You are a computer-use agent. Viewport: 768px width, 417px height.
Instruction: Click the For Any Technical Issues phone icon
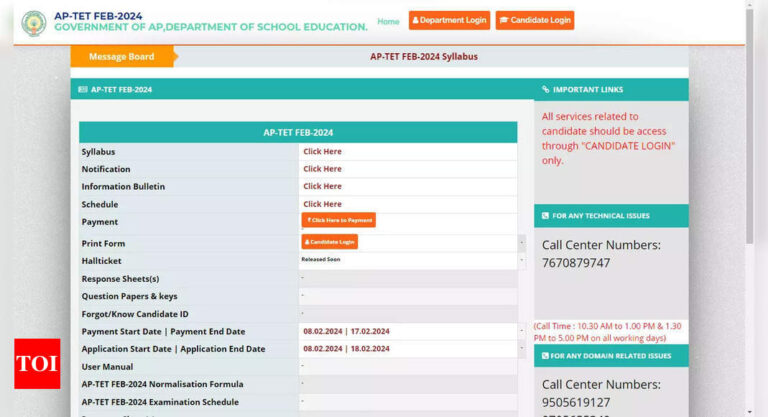tap(545, 216)
